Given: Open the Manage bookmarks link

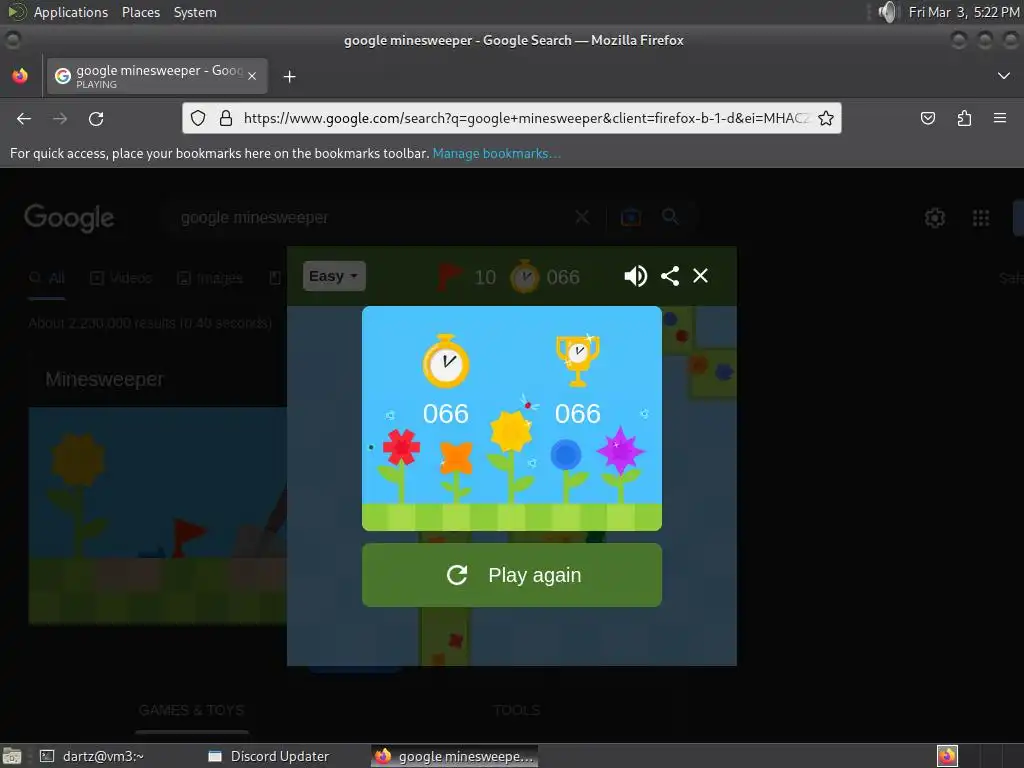Looking at the screenshot, I should tap(496, 153).
